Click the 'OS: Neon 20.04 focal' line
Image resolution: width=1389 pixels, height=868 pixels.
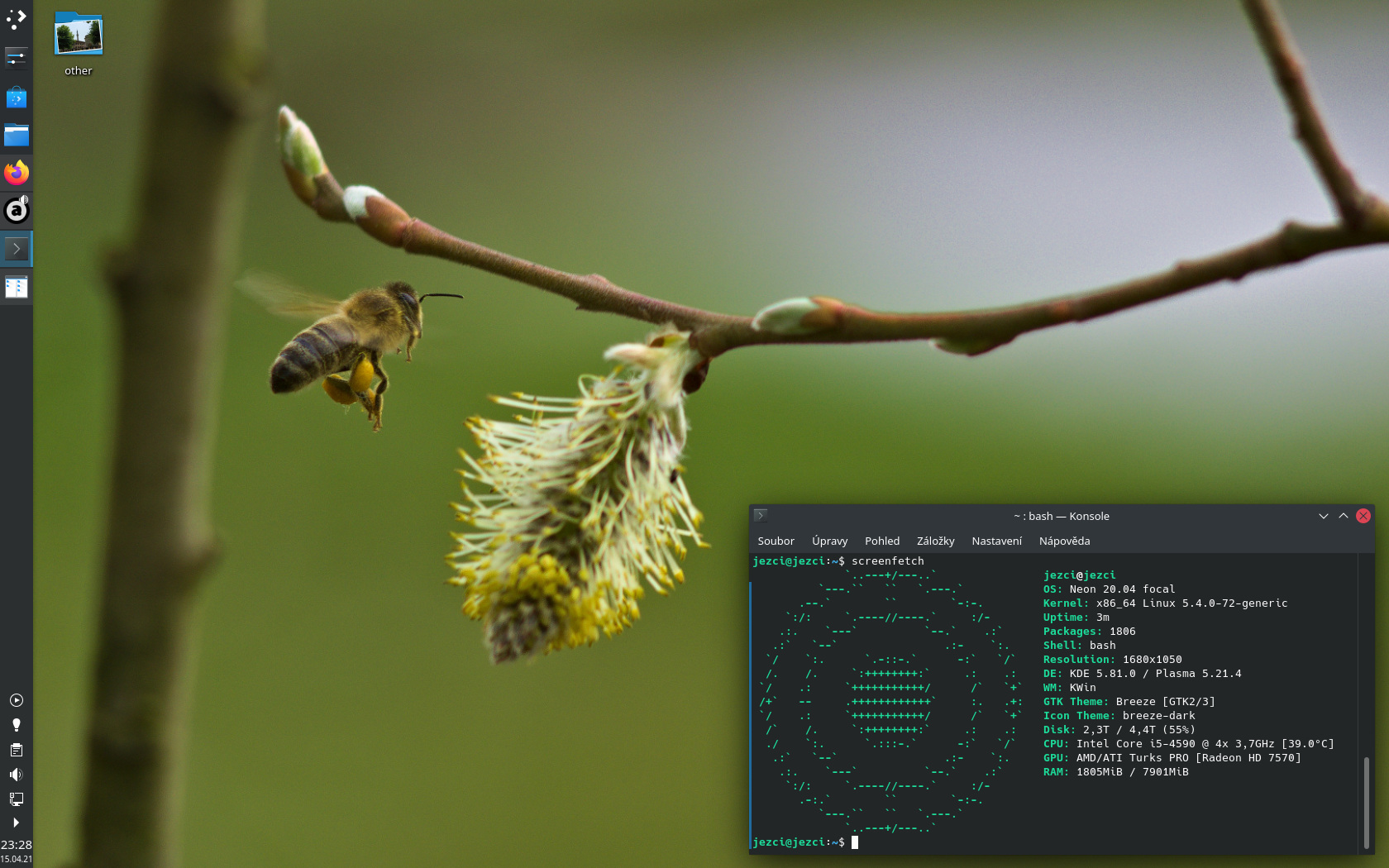tap(1109, 589)
